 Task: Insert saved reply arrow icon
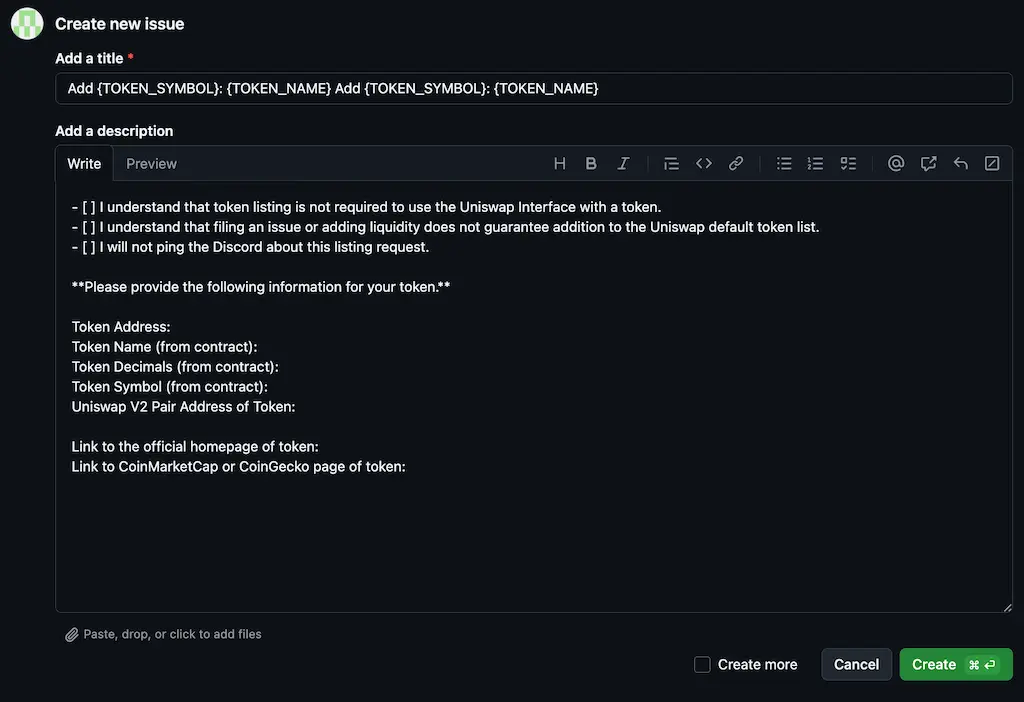961,163
